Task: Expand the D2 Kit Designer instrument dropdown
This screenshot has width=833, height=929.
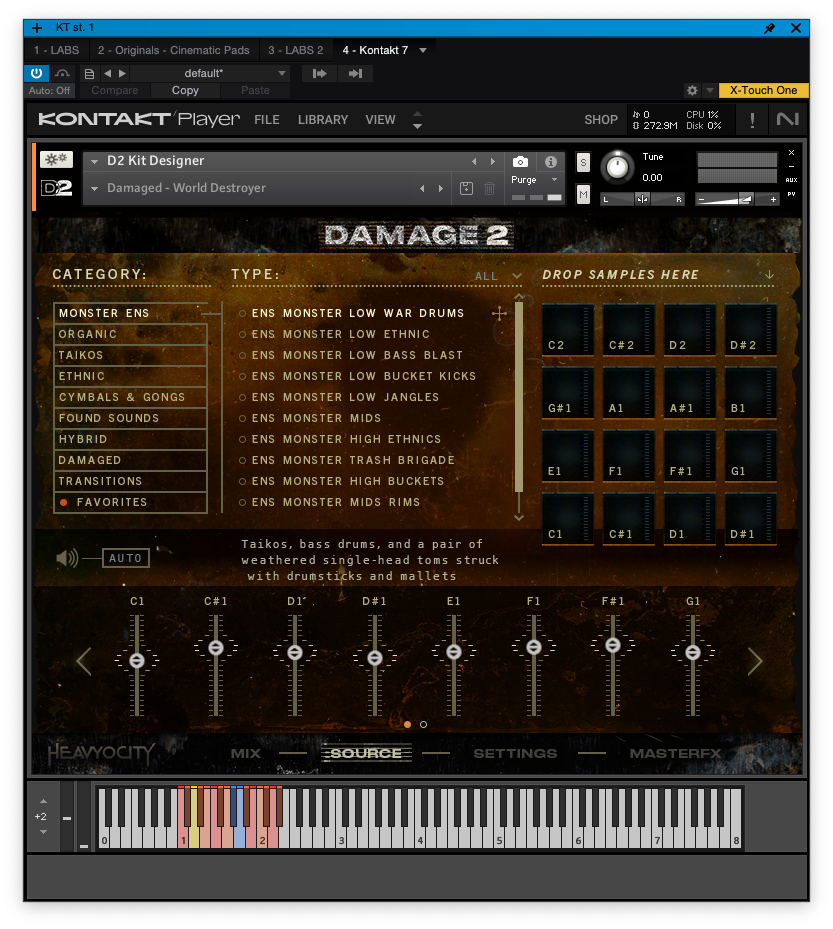Action: 94,161
